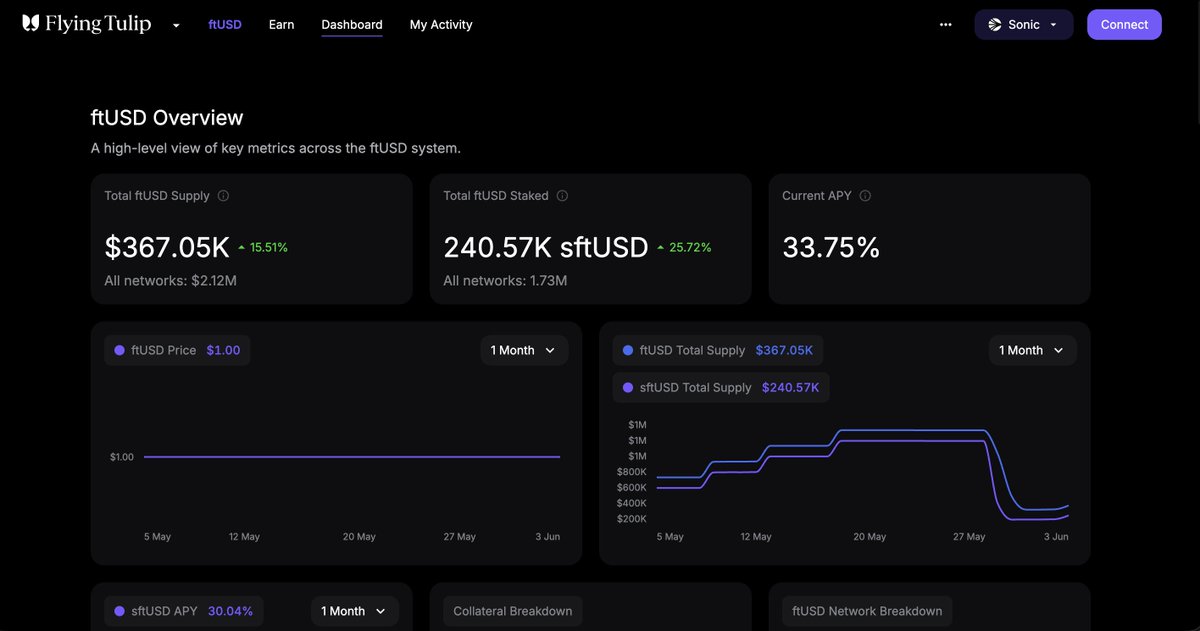Viewport: 1200px width, 631px height.
Task: Click the 240.57K sftUSD staked value
Action: click(x=546, y=247)
